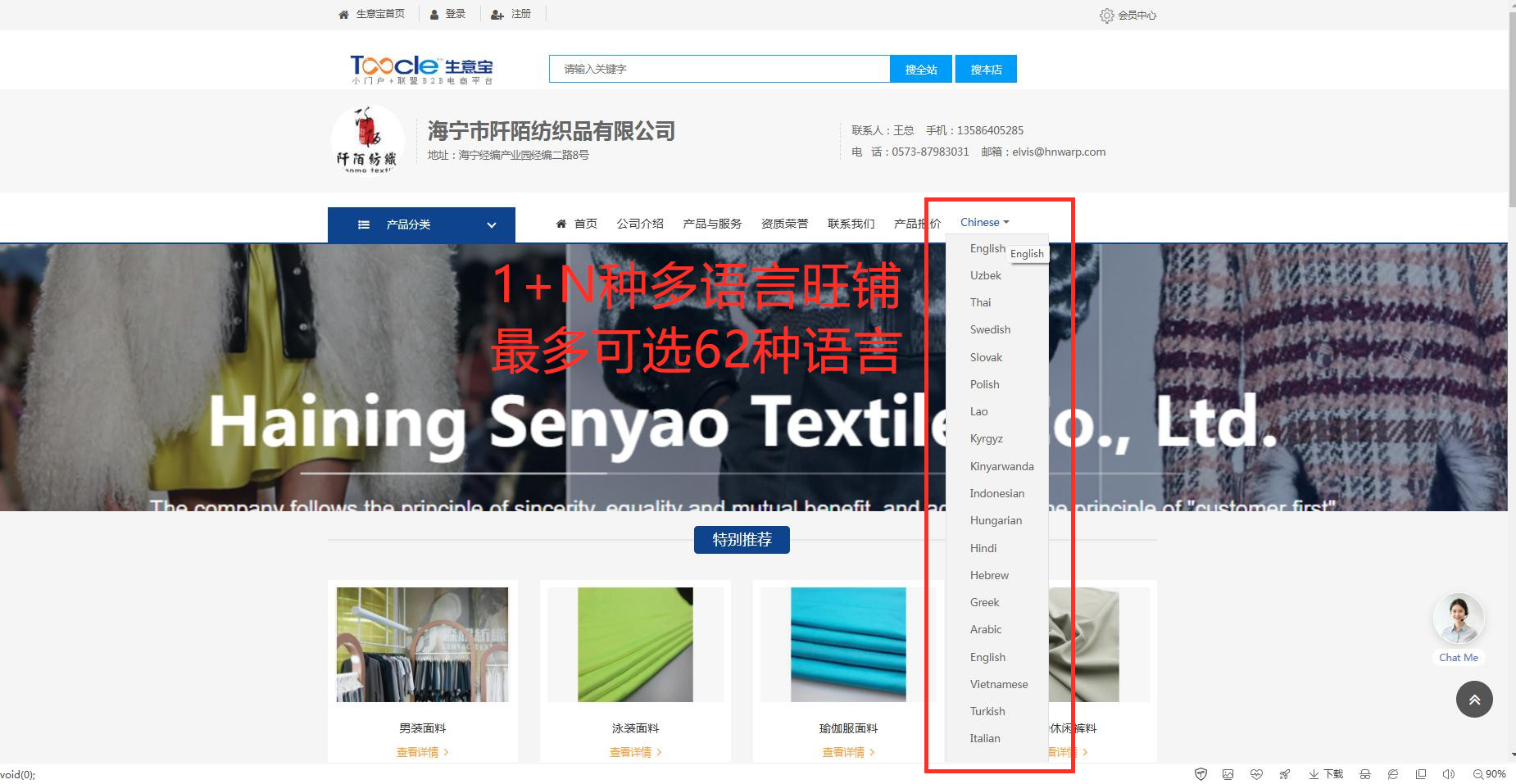Open the 产品与服务 nav item

coord(712,224)
